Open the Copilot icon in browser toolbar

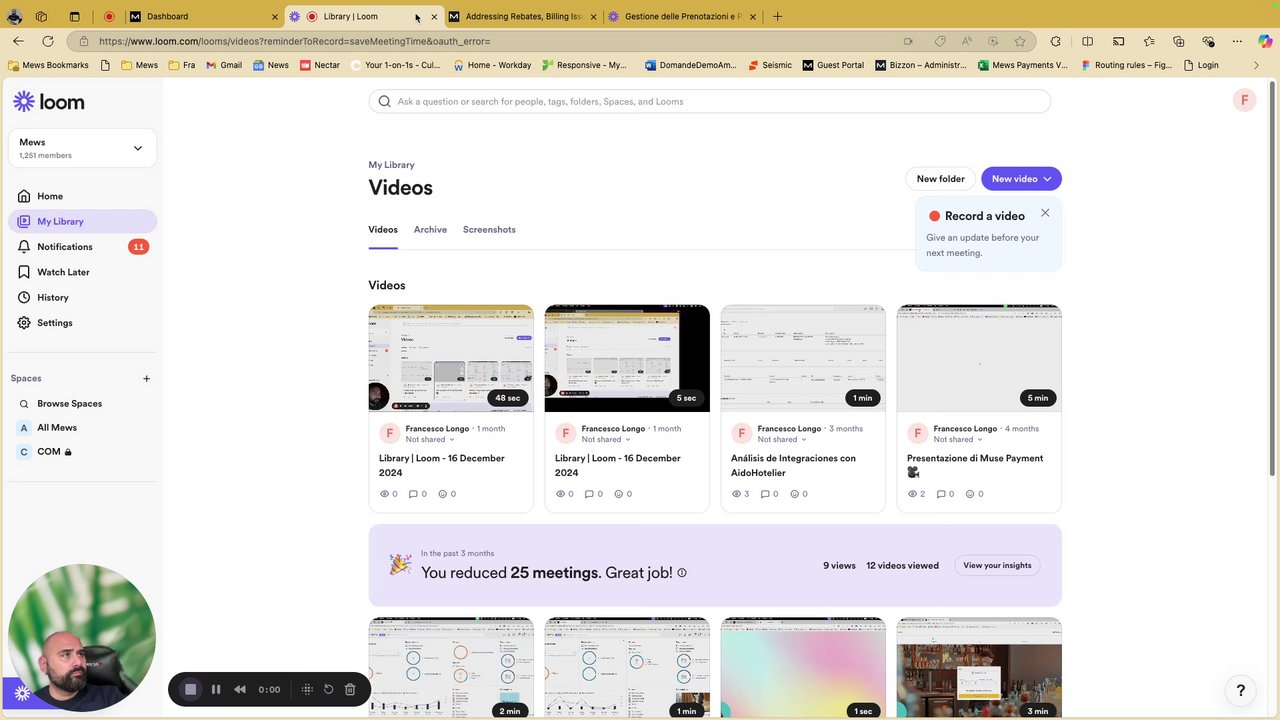tap(1265, 41)
